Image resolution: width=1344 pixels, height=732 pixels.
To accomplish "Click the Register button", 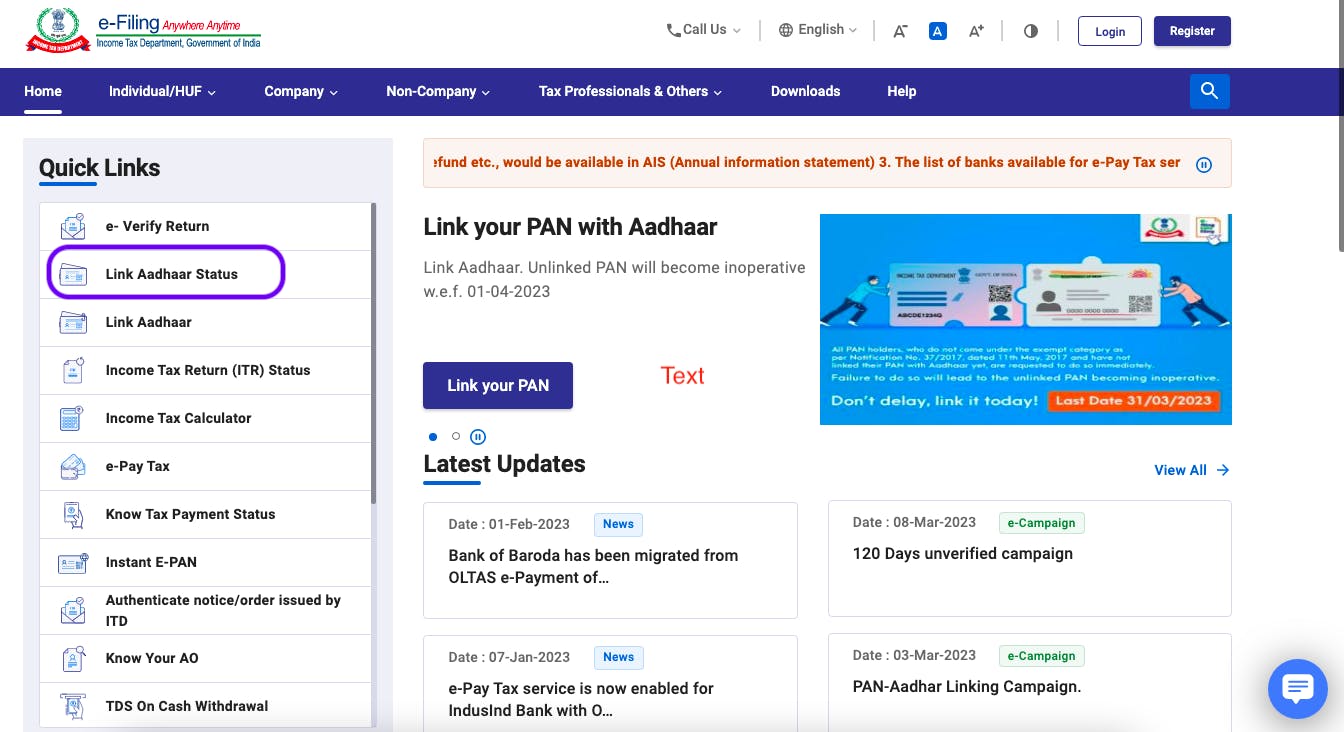I will click(1192, 31).
